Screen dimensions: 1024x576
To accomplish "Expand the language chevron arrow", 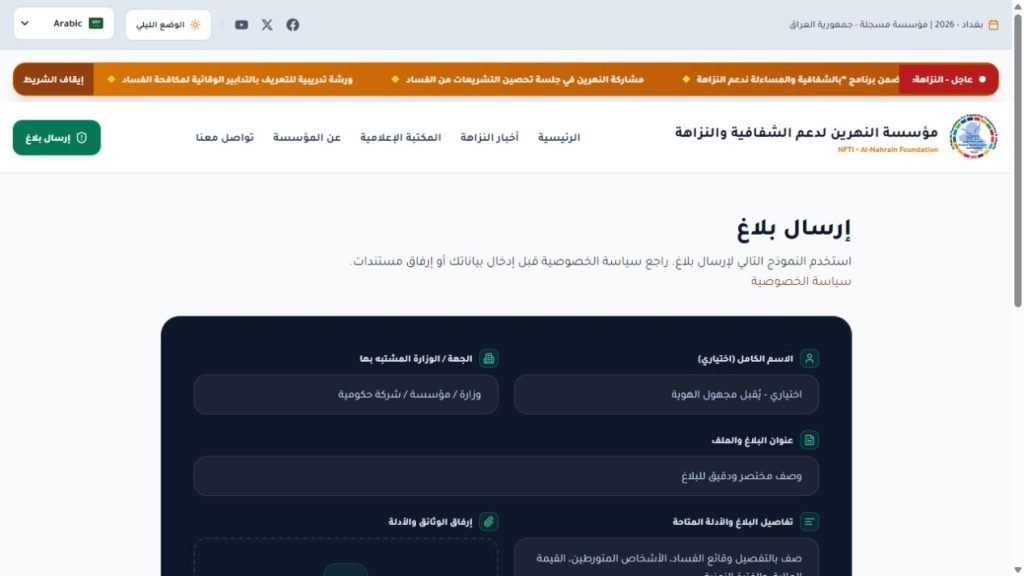I will tap(25, 24).
